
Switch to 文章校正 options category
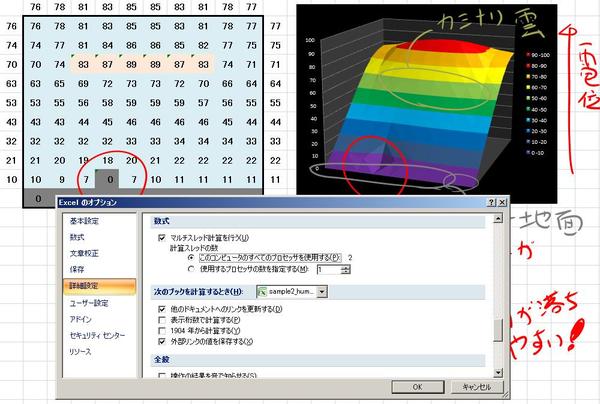coord(84,253)
